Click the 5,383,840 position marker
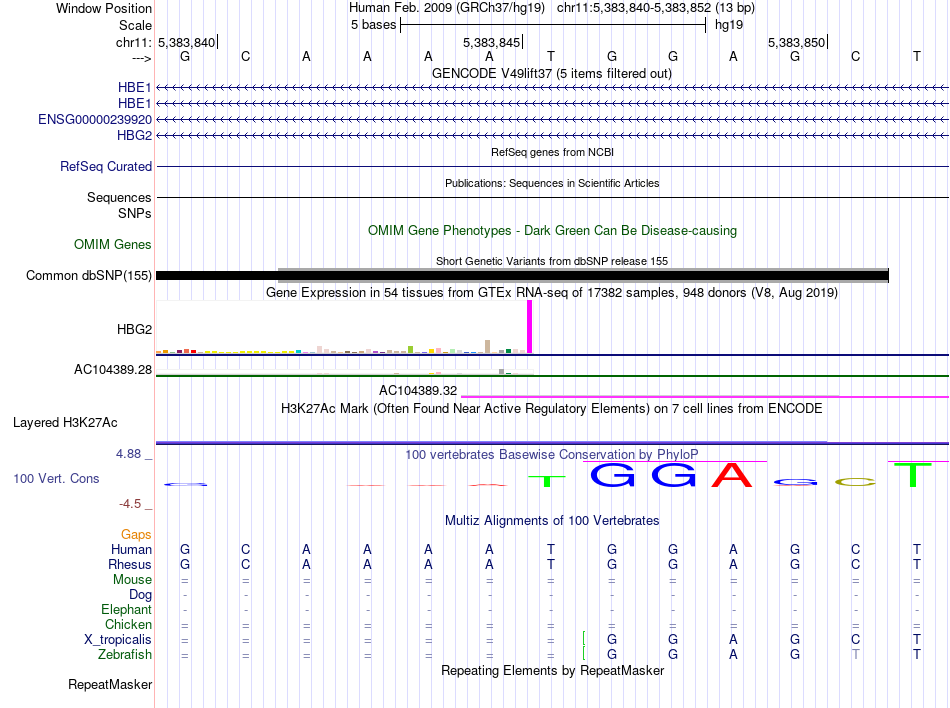The width and height of the screenshot is (950, 708). 187,42
